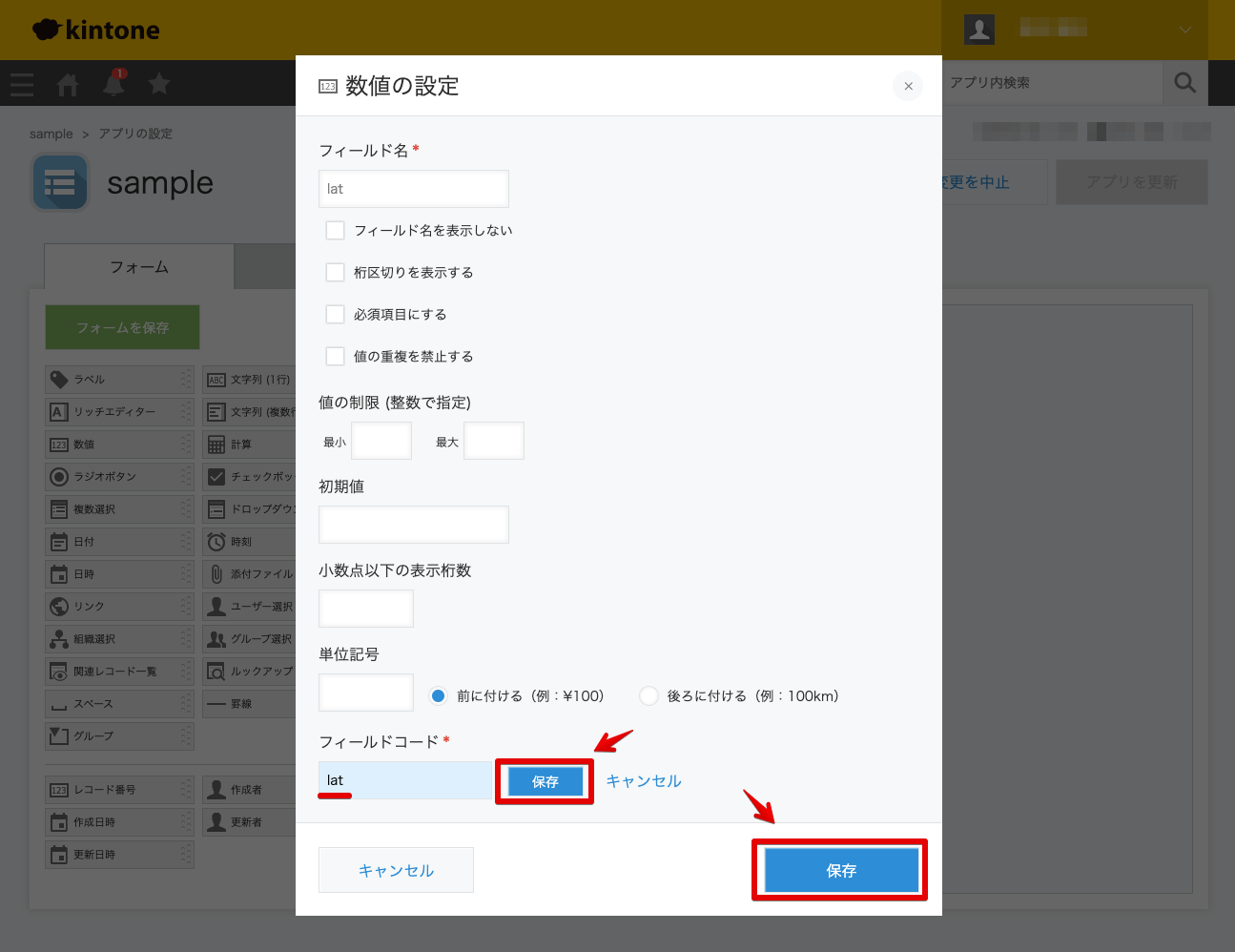Select the ラベル field icon

[59, 380]
